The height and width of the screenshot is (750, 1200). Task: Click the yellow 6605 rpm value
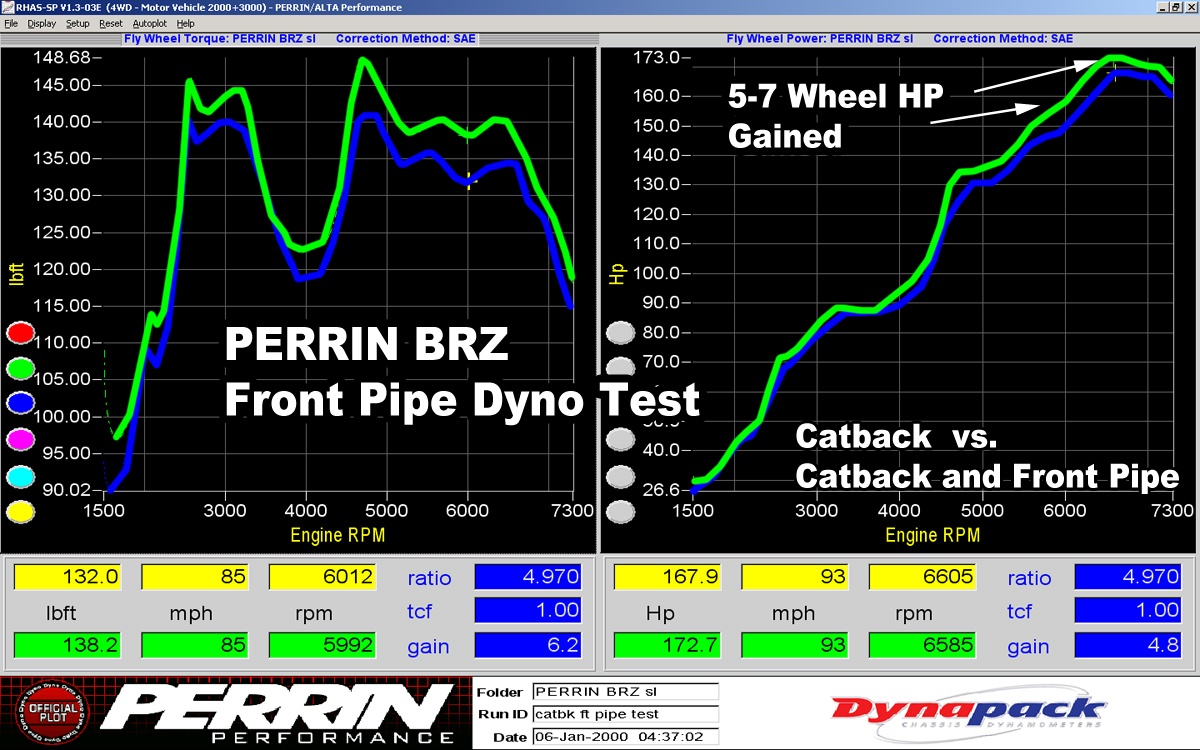tap(923, 577)
